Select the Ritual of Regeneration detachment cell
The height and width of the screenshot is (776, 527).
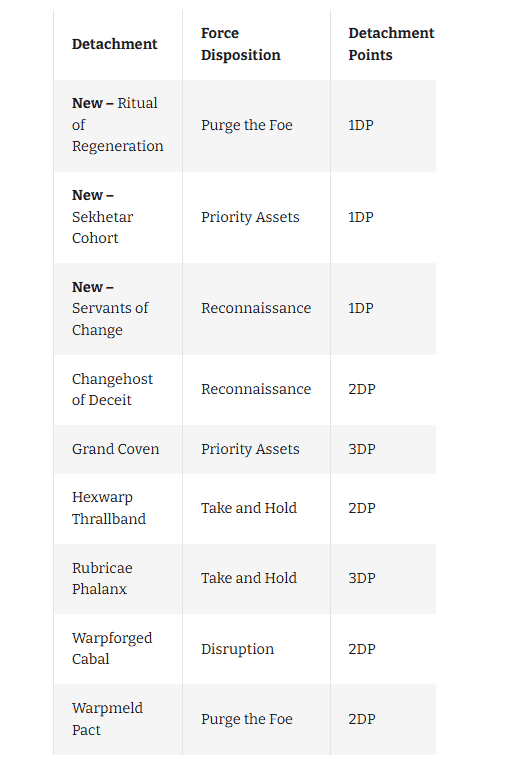[118, 126]
